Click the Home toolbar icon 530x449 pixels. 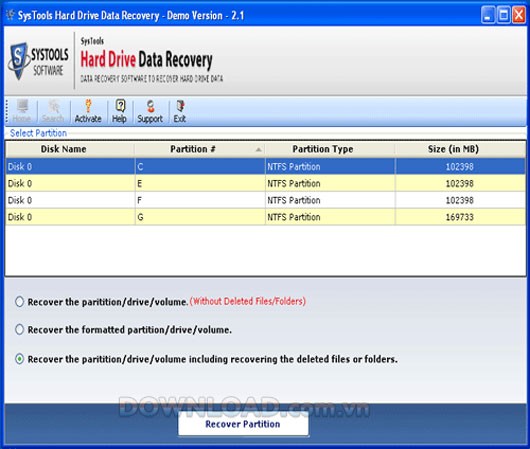click(x=22, y=111)
